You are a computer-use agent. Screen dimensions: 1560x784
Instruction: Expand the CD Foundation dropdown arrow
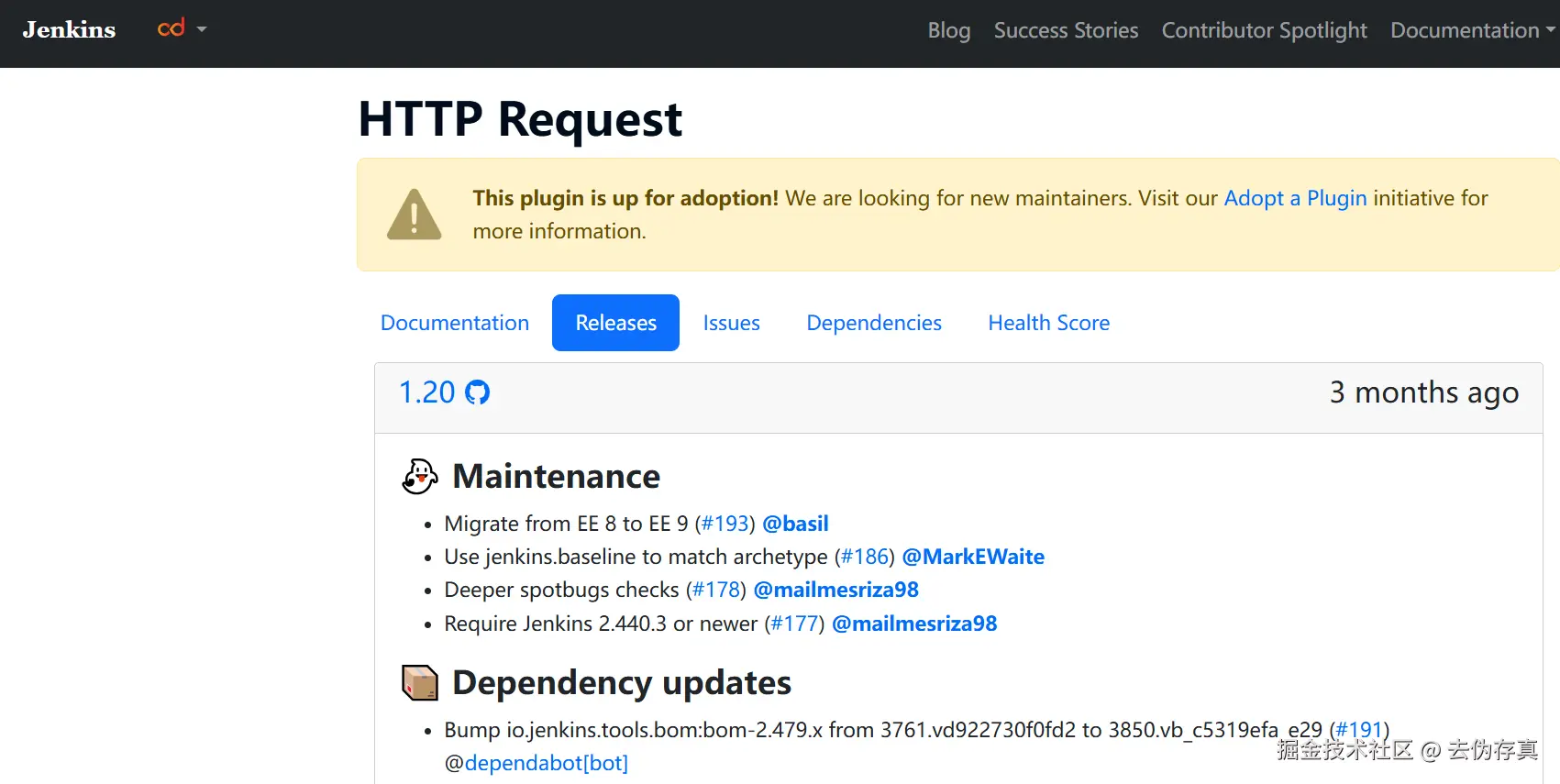pos(202,29)
